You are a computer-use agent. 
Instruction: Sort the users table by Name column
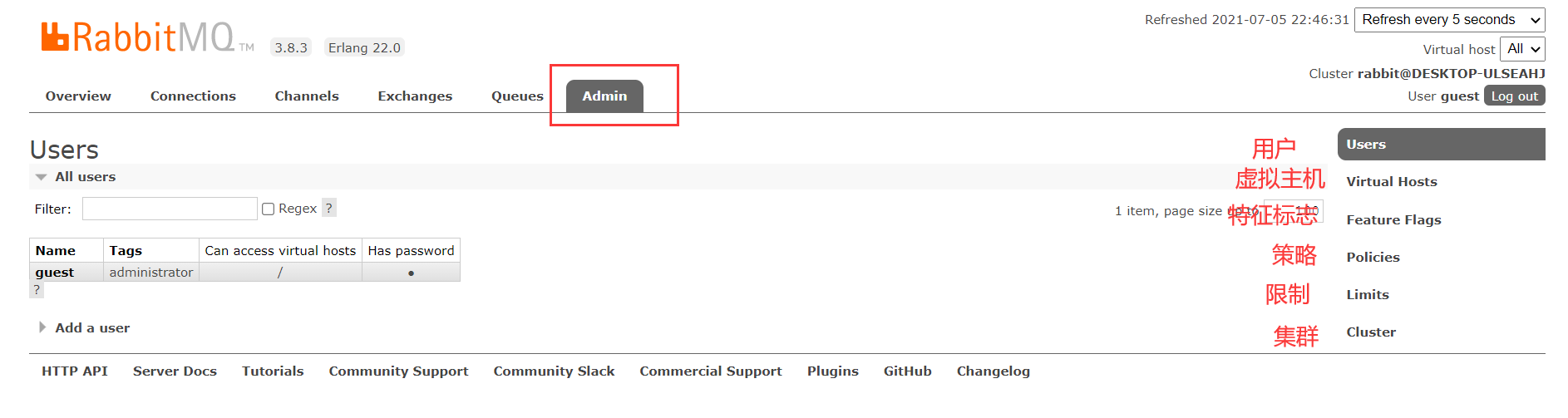56,250
